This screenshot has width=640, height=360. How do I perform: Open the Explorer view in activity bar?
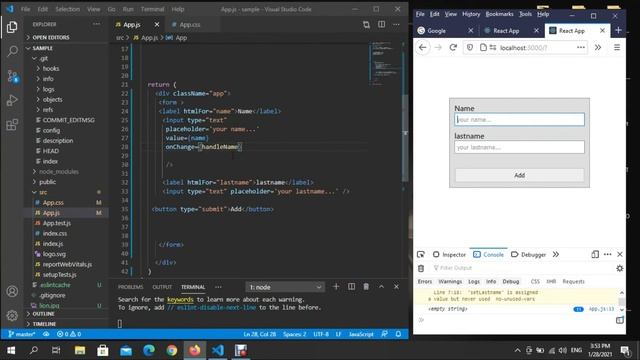point(12,27)
